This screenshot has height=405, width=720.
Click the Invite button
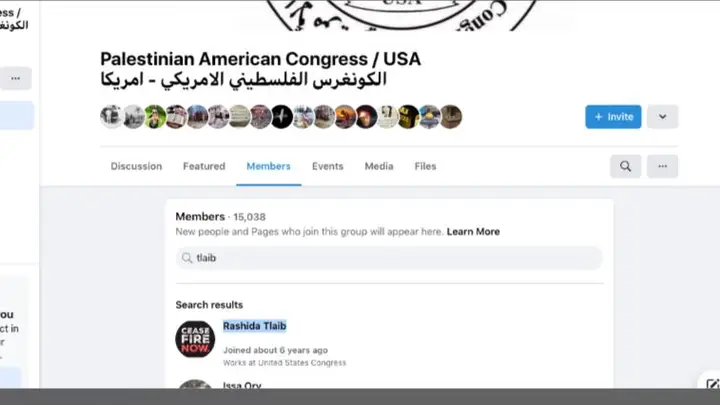click(x=613, y=117)
